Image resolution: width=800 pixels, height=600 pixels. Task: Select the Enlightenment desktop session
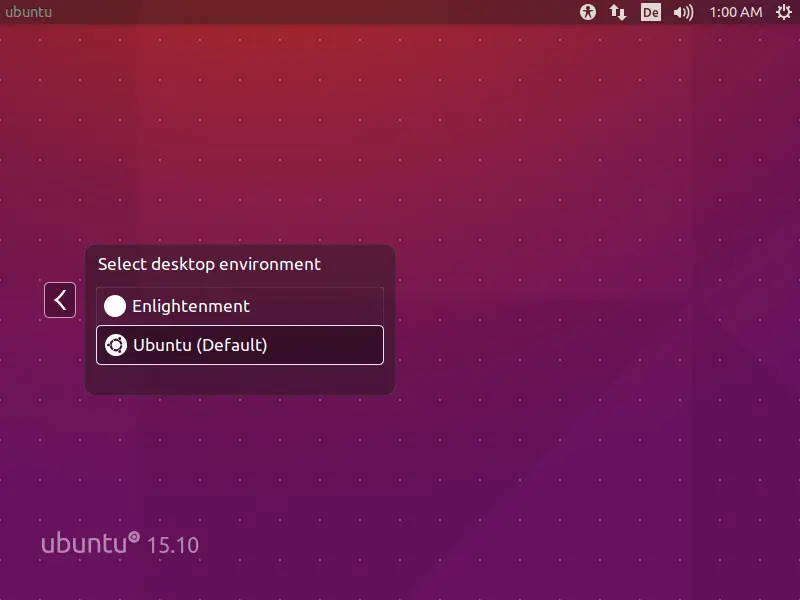tap(240, 306)
